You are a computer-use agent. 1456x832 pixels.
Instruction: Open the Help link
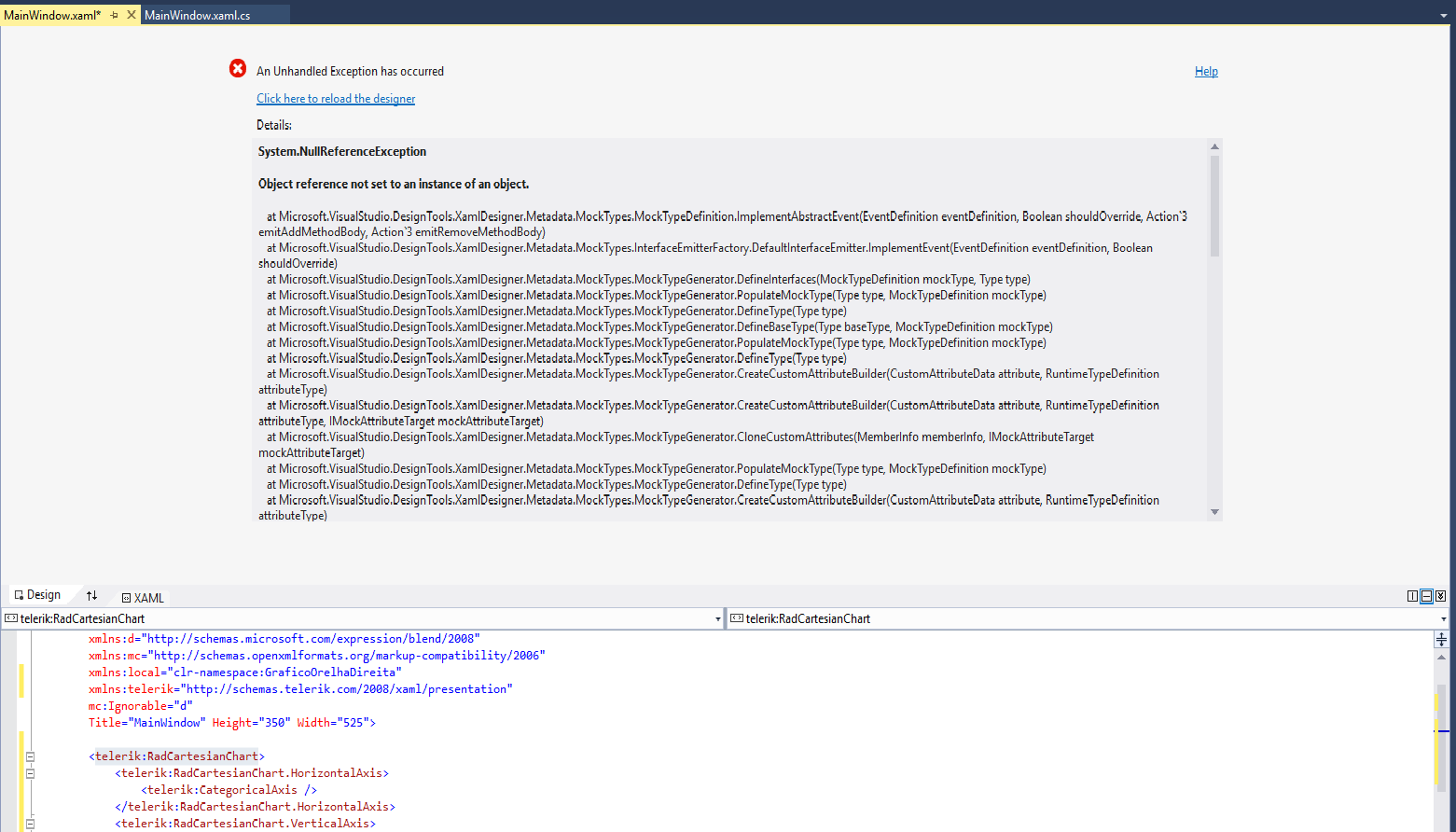[x=1206, y=71]
